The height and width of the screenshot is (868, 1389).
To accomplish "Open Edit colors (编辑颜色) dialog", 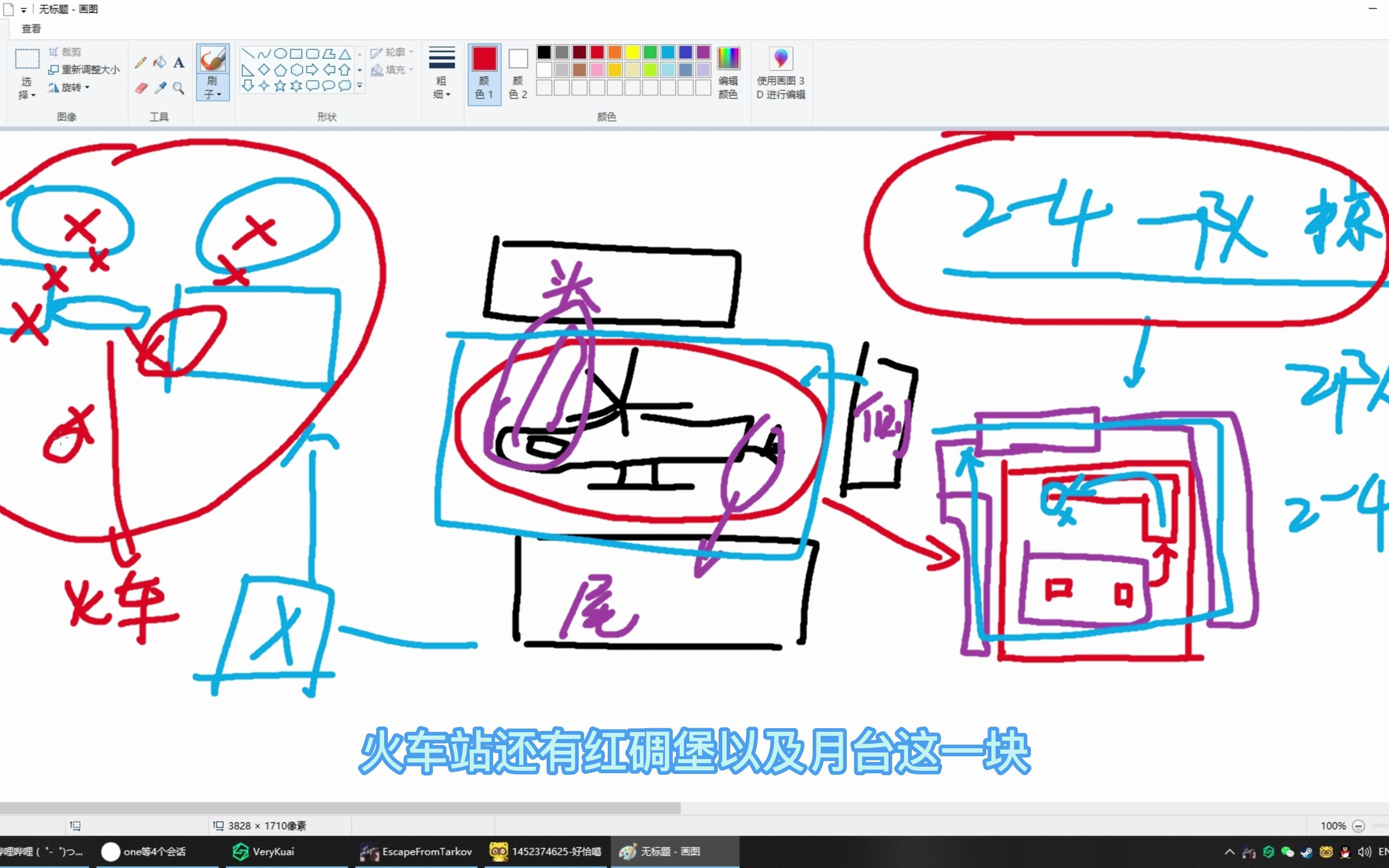I will pyautogui.click(x=728, y=73).
